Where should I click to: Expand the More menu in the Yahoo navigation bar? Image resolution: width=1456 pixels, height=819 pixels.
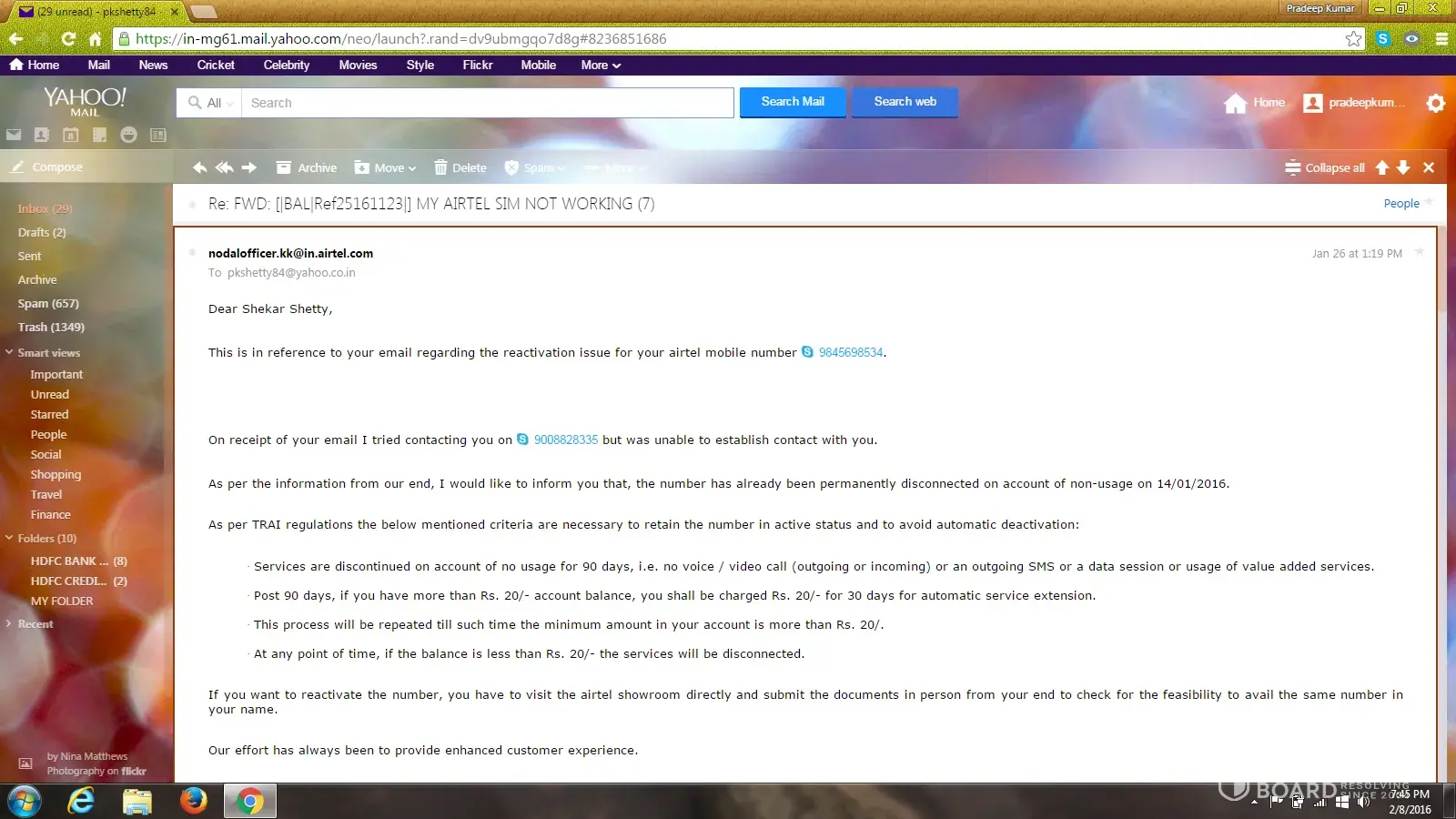pos(601,65)
